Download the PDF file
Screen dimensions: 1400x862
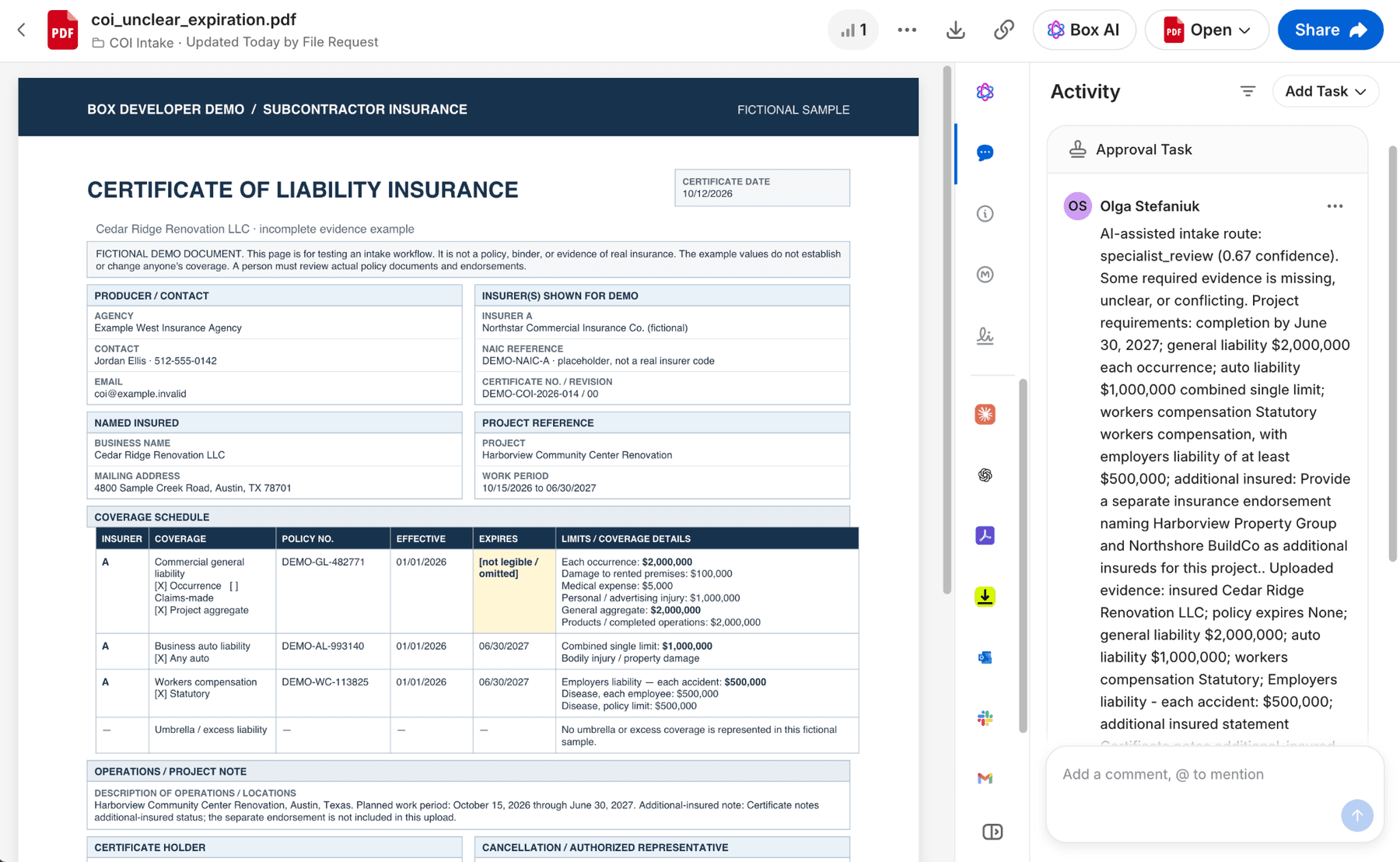956,30
